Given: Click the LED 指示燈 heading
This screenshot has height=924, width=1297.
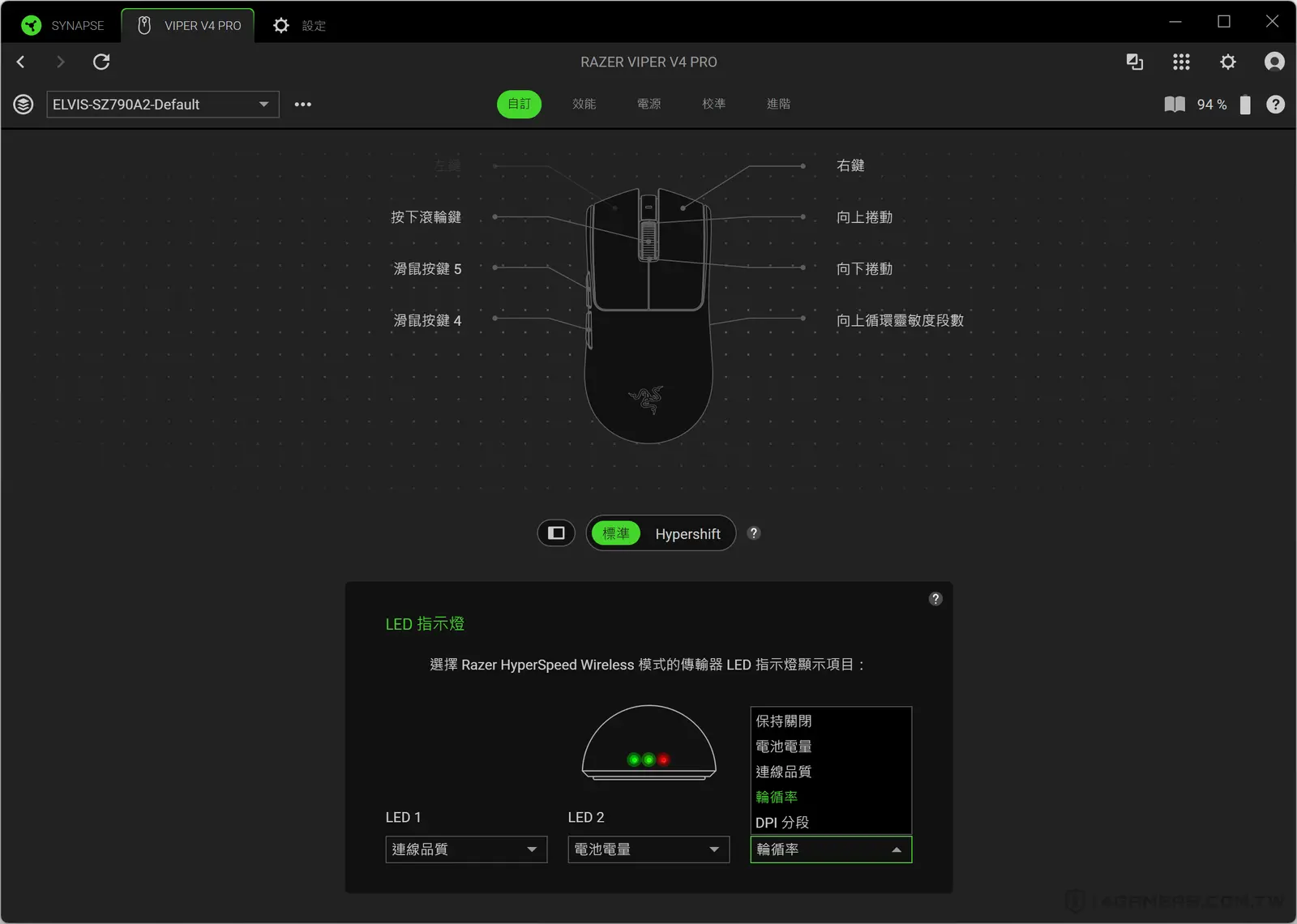Looking at the screenshot, I should pyautogui.click(x=425, y=623).
